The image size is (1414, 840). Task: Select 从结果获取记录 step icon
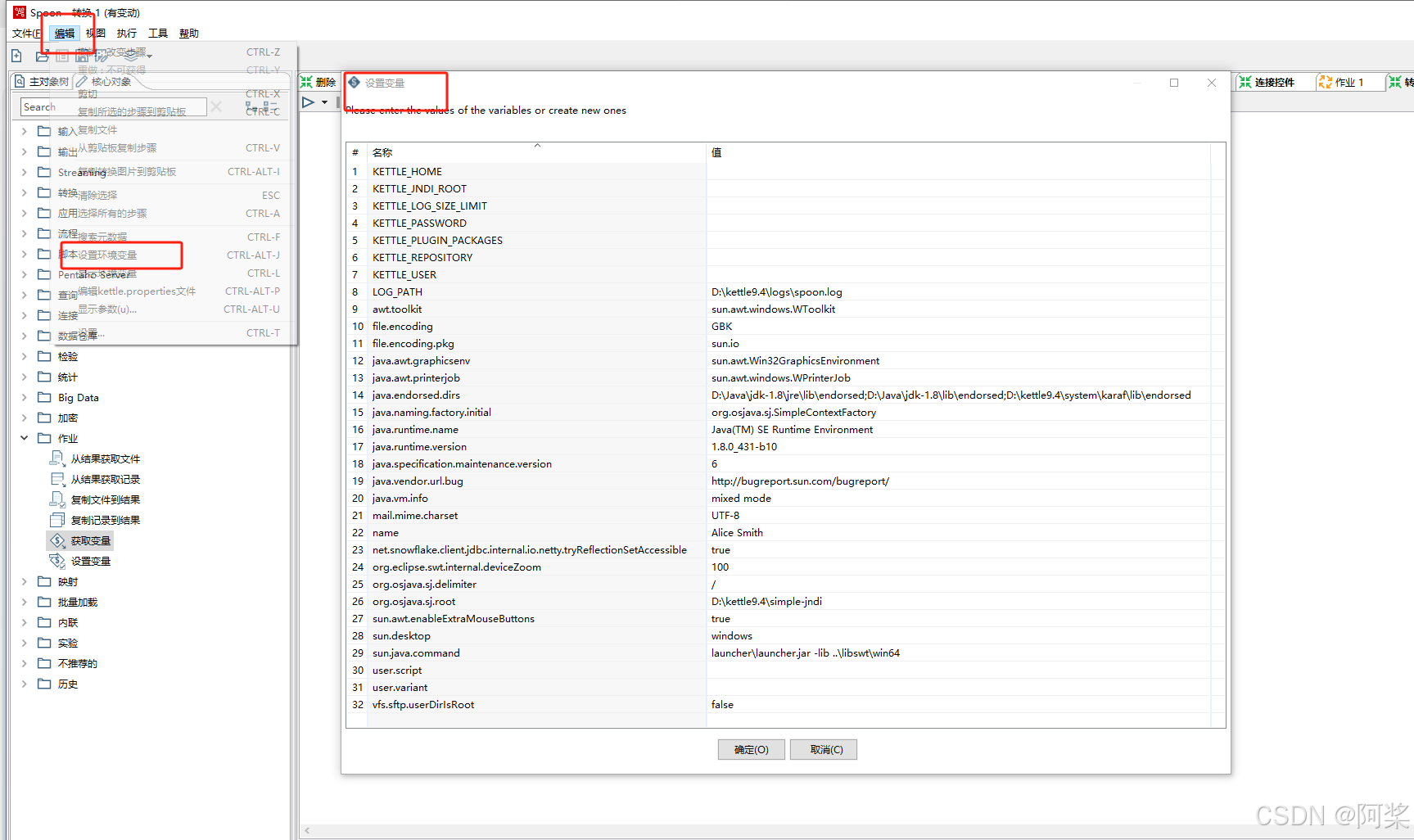point(57,479)
